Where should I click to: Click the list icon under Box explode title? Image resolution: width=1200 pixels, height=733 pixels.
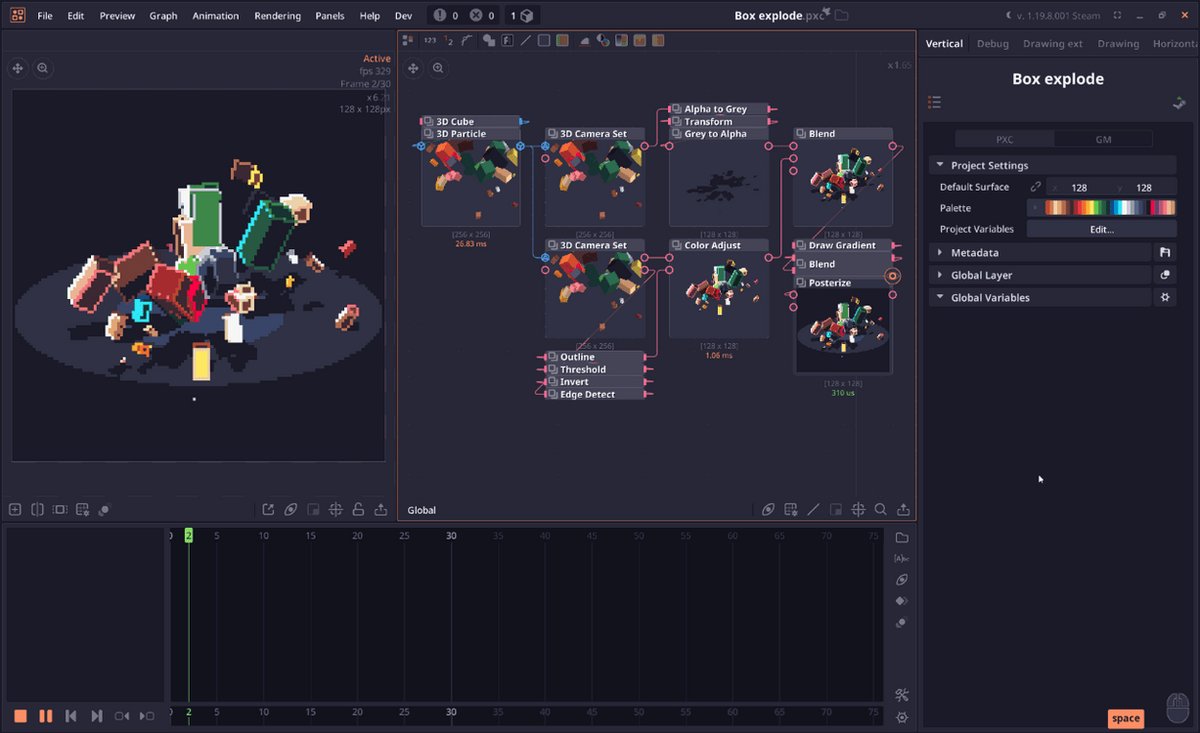(x=935, y=102)
